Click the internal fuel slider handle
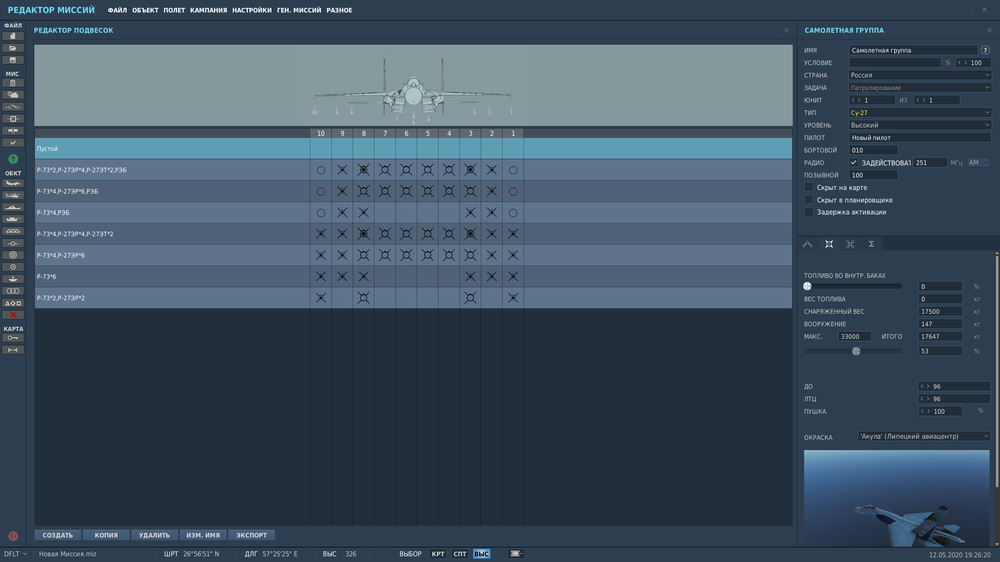1000x562 pixels. coord(807,286)
